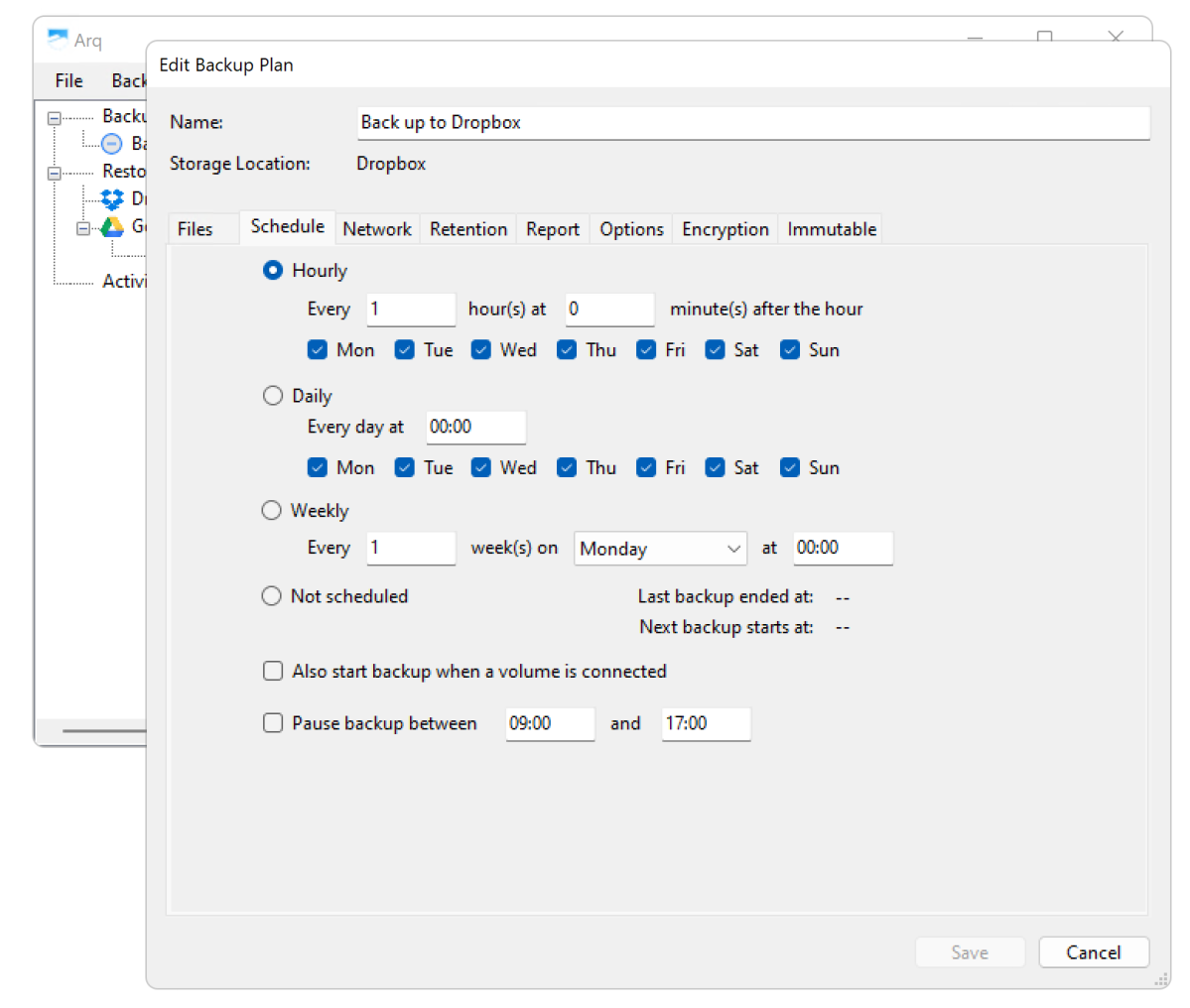The height and width of the screenshot is (1008, 1190).
Task: Enable Also start backup when volume connected
Action: tap(273, 672)
